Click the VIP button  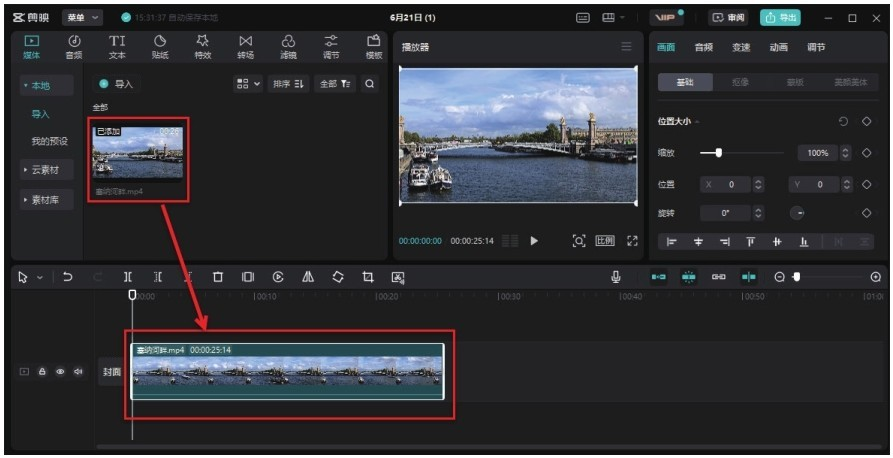(665, 18)
